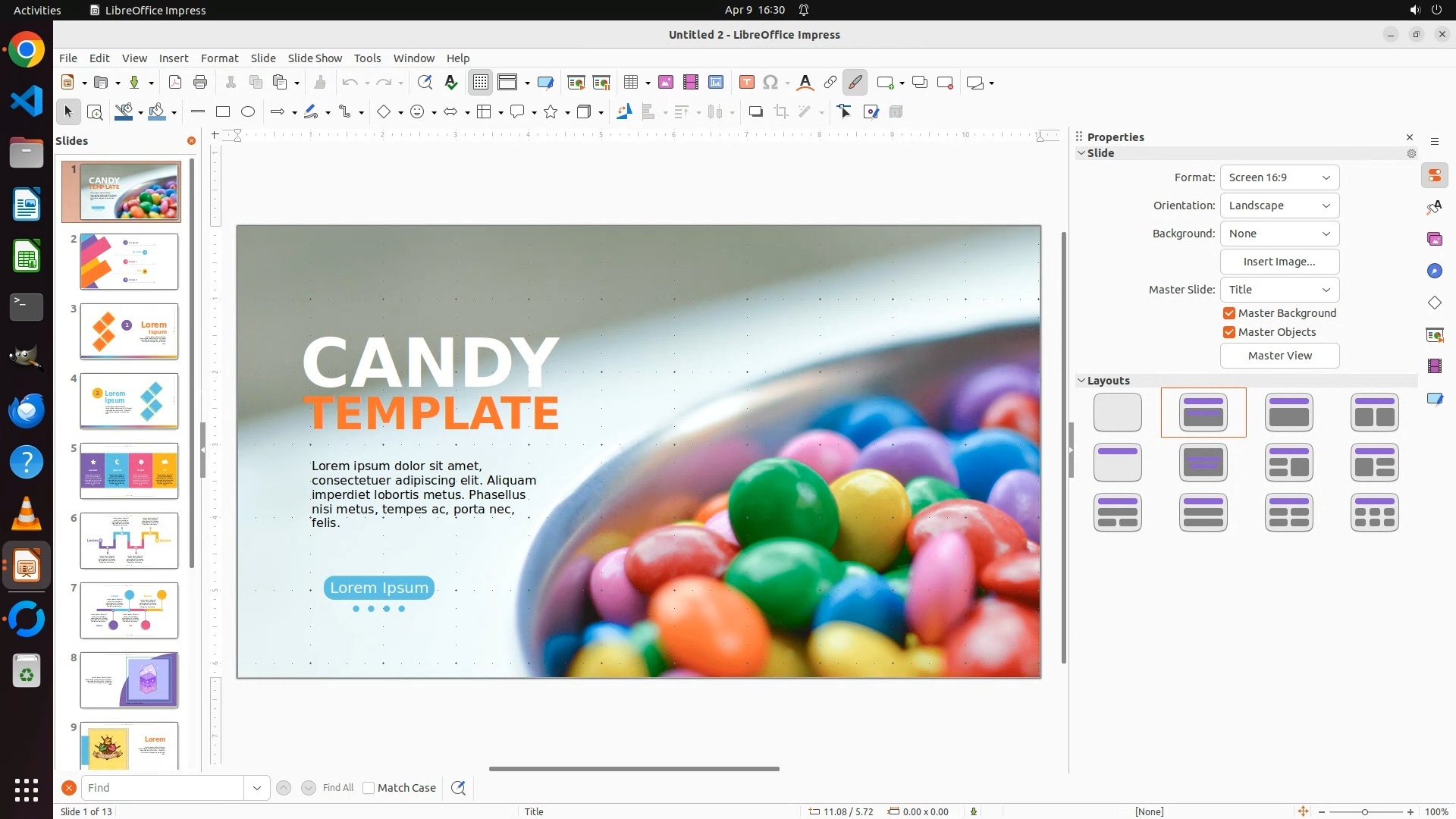Enable the Match Case checkbox
This screenshot has width=1456, height=819.
point(369,788)
